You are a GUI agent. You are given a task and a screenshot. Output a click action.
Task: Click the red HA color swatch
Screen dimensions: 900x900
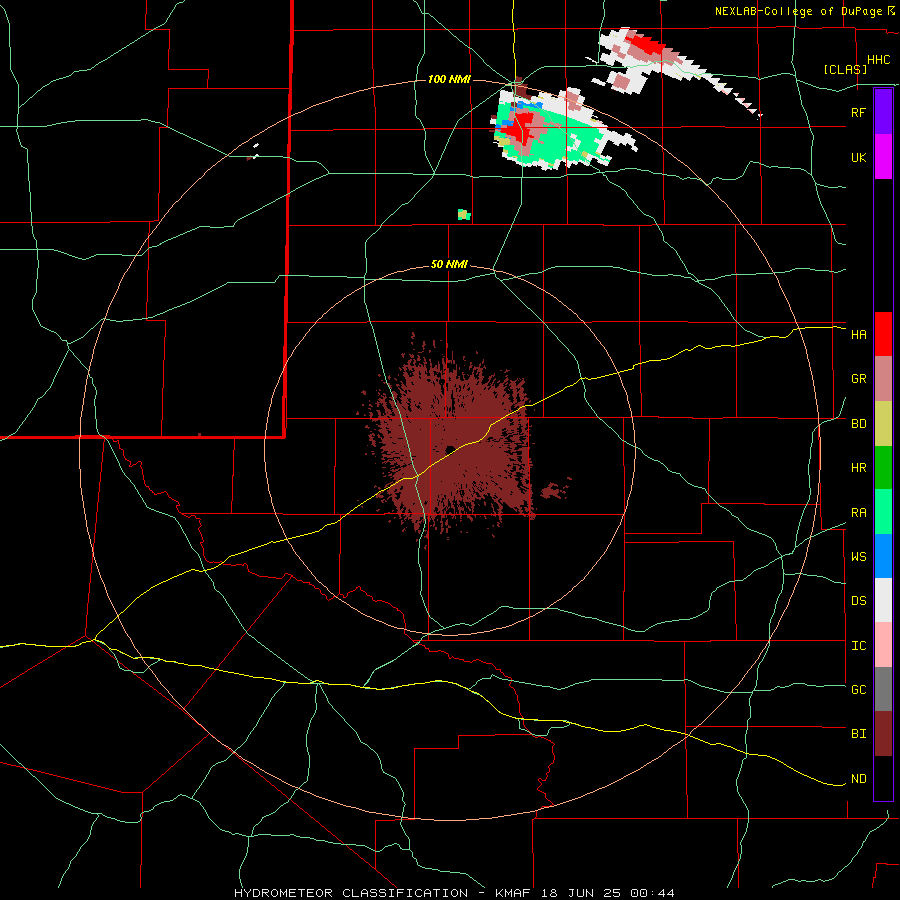[x=883, y=334]
